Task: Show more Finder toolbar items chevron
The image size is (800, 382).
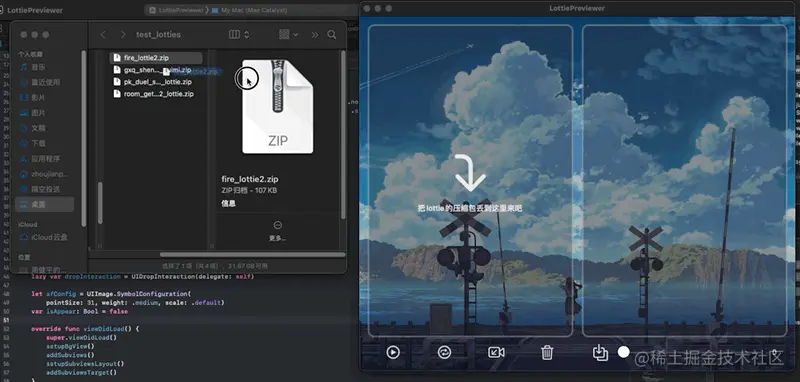Action: tap(315, 35)
